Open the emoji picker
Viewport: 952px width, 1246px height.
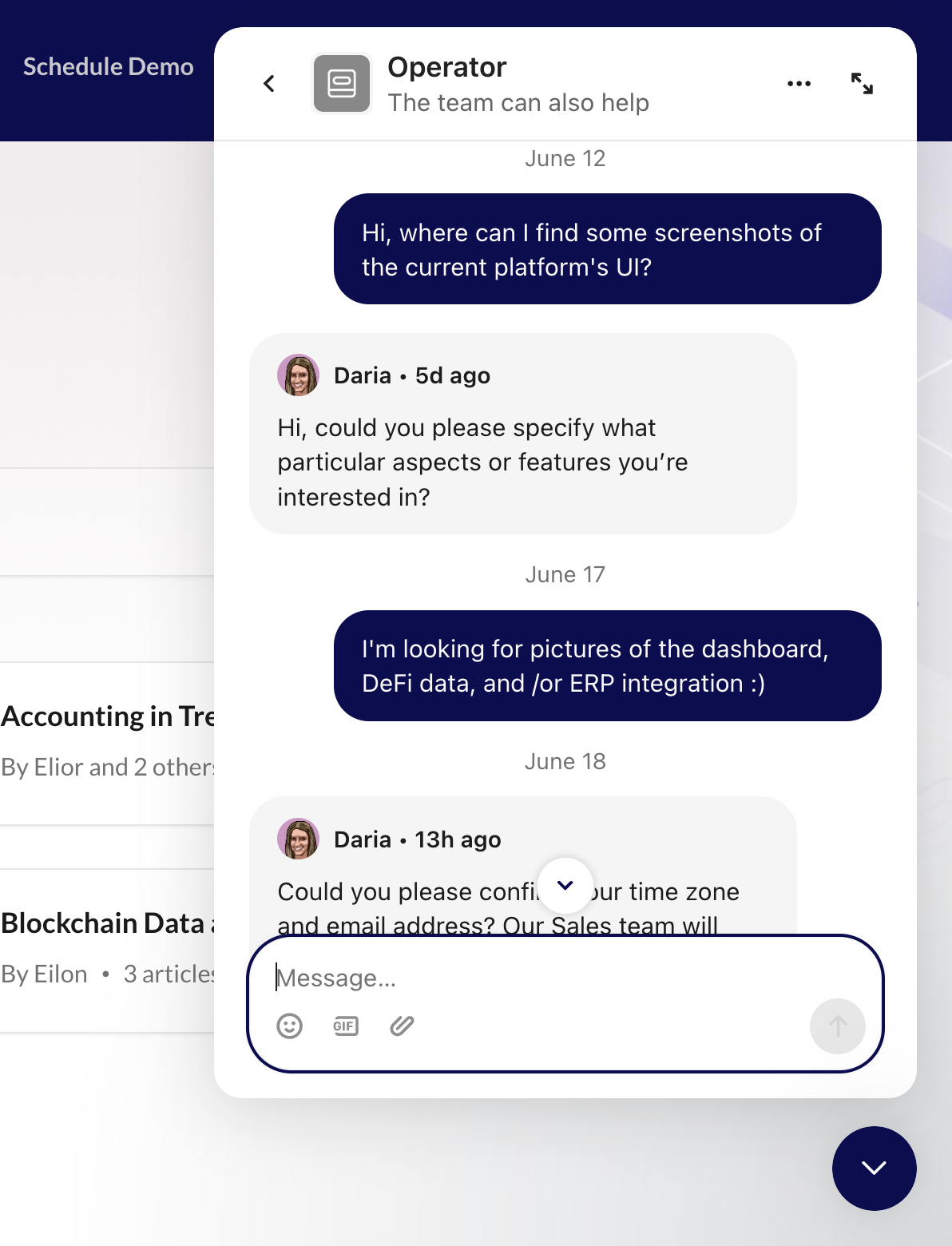289,1026
